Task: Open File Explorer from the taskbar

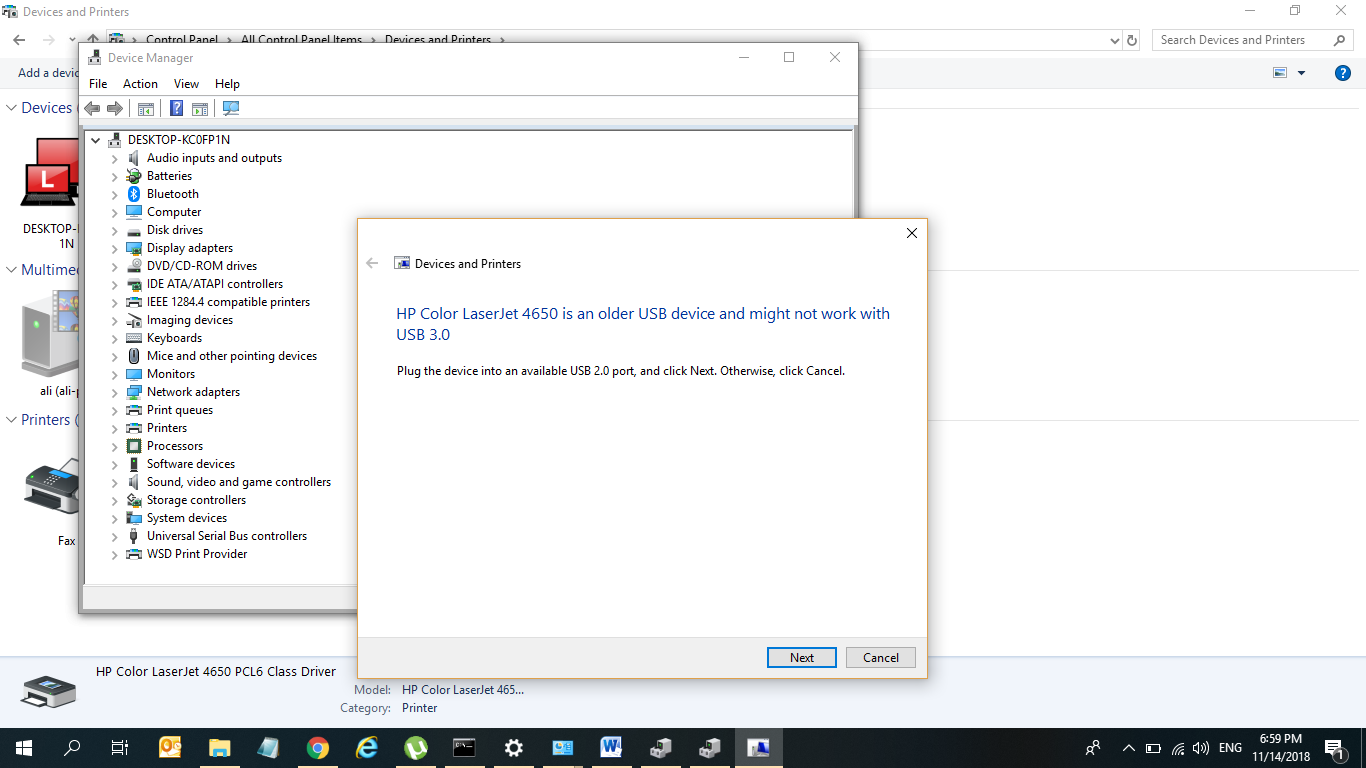Action: (220, 747)
